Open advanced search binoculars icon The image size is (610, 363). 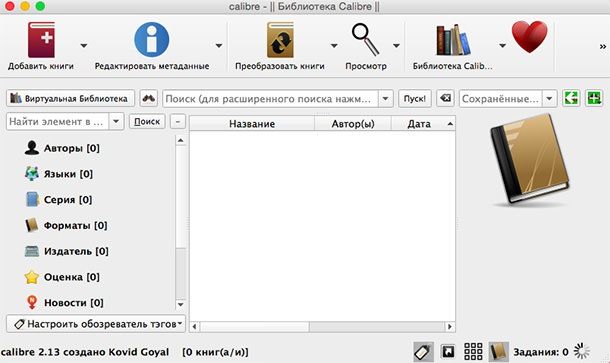click(149, 98)
